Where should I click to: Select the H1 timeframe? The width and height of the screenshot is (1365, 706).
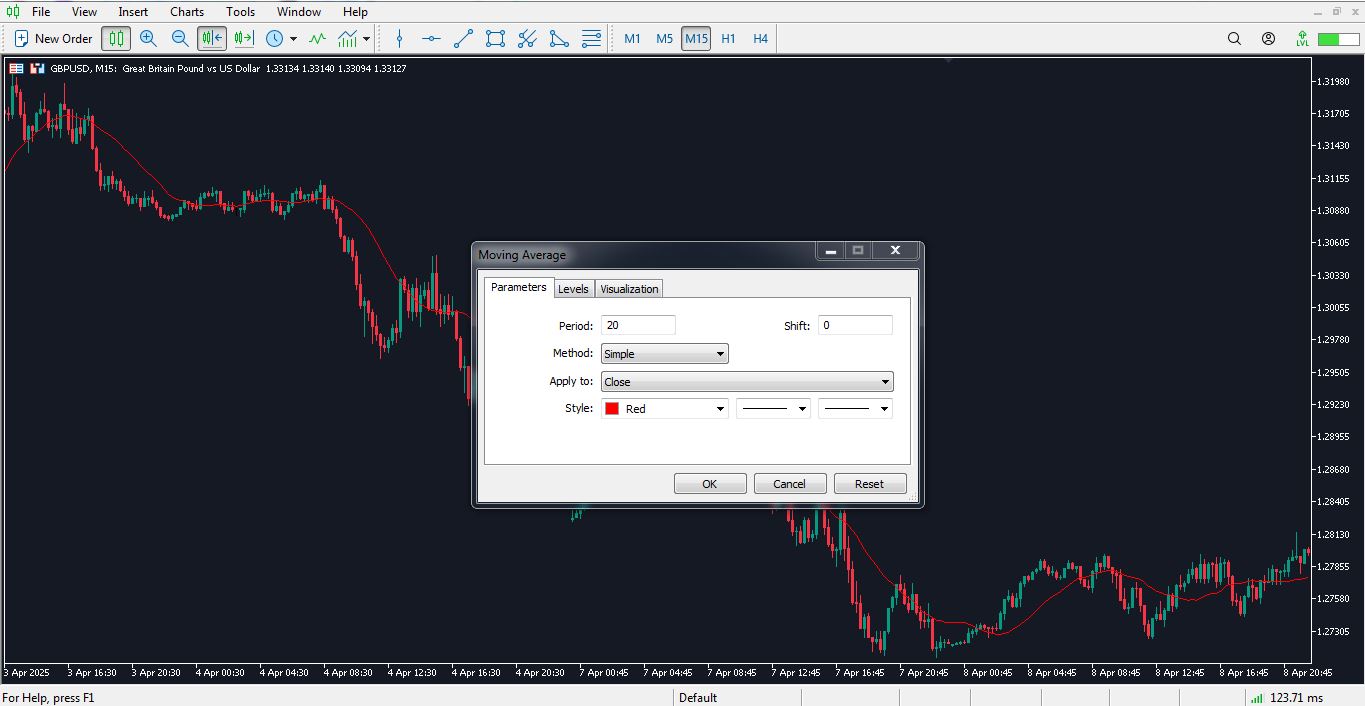point(728,38)
